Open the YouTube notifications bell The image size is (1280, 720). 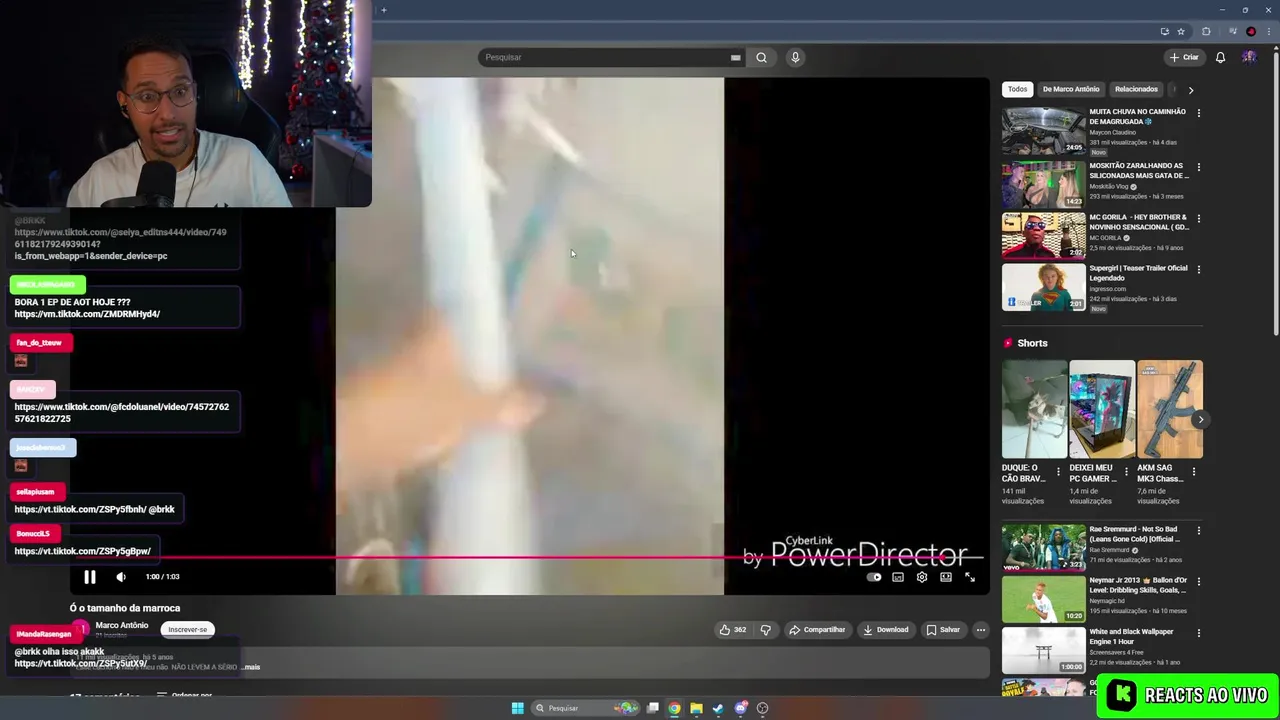point(1220,57)
